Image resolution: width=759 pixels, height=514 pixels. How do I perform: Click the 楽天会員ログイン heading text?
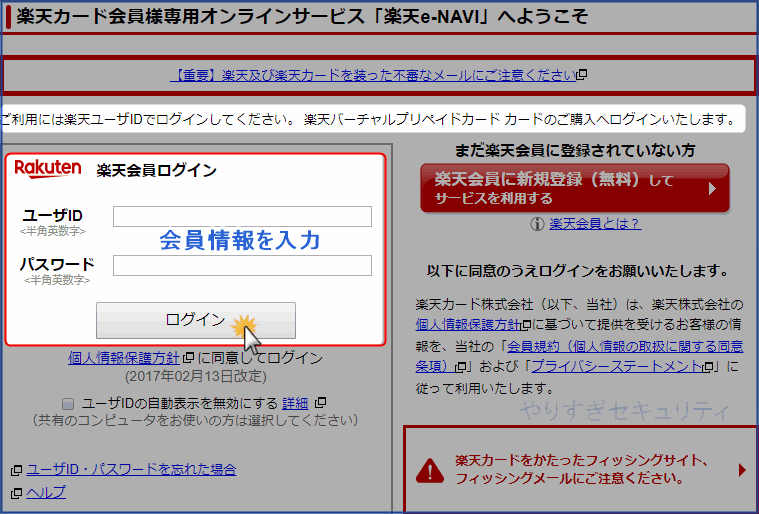[x=156, y=170]
